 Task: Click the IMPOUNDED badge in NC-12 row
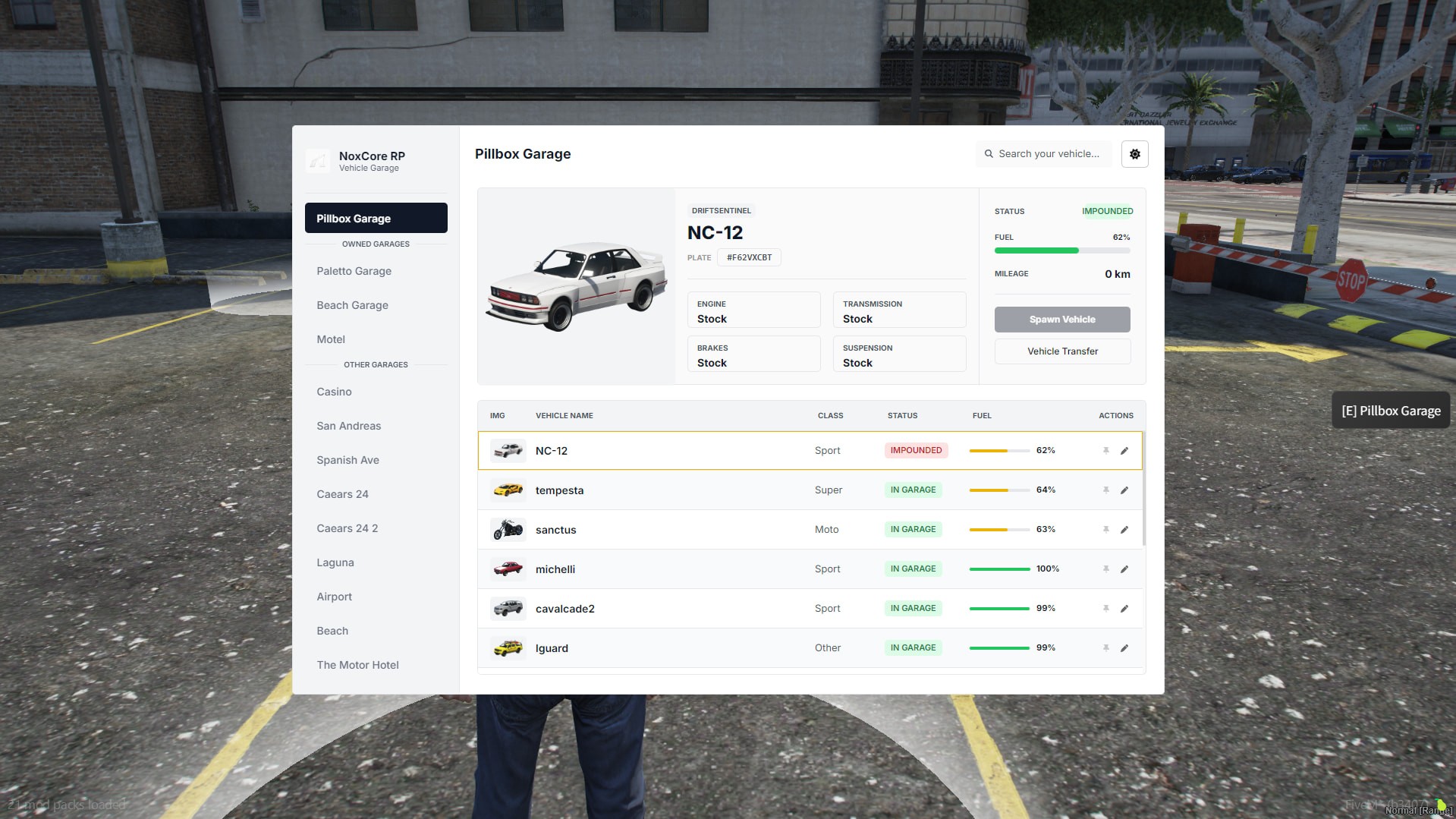[916, 451]
